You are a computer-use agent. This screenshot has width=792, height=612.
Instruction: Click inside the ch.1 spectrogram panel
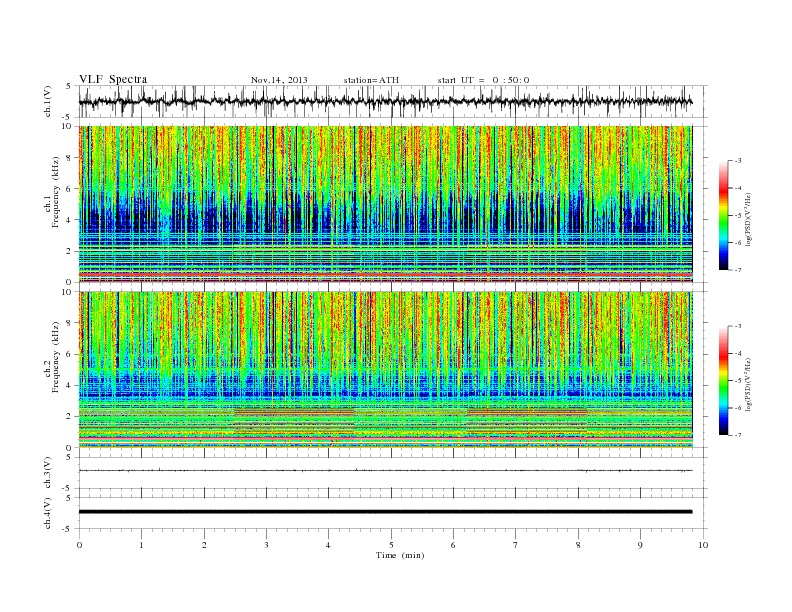tap(385, 204)
